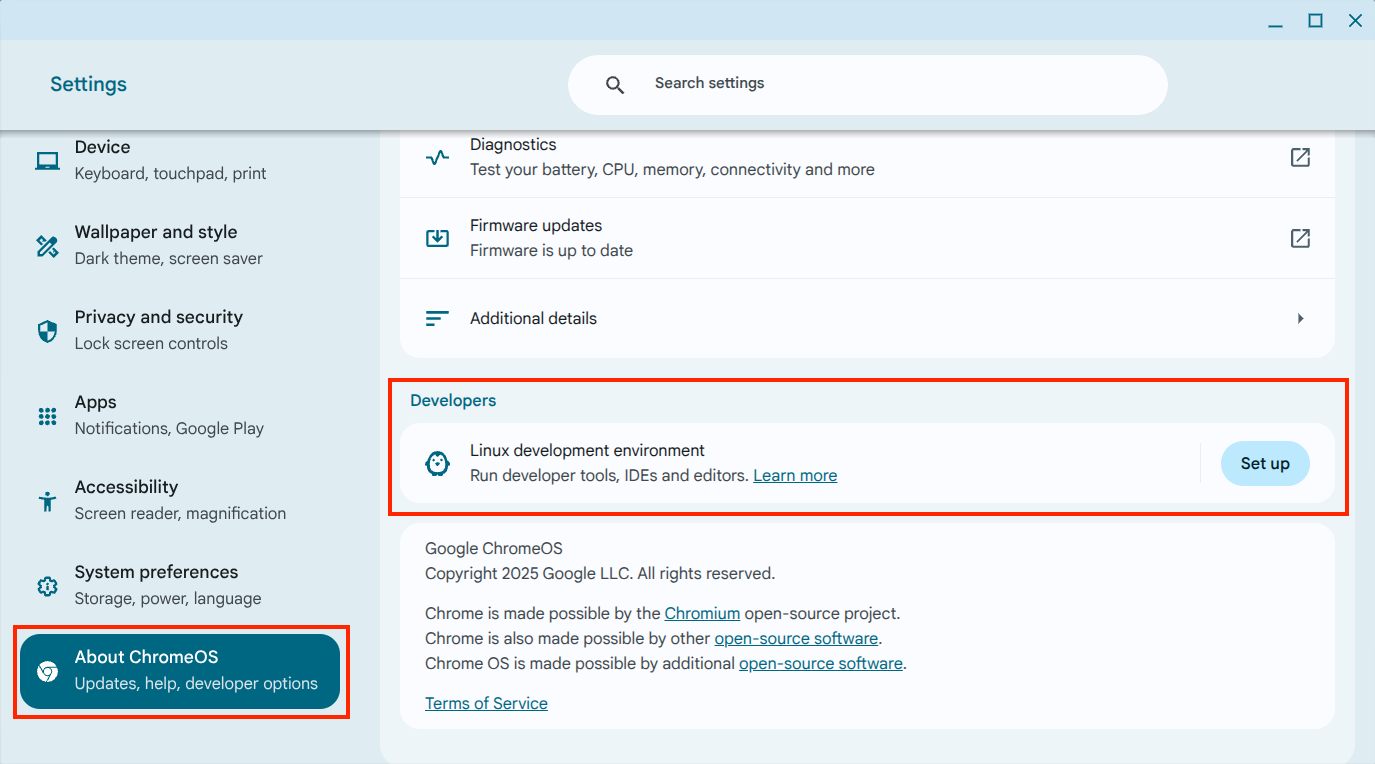
Task: Click the Accessibility person icon
Action: point(47,501)
